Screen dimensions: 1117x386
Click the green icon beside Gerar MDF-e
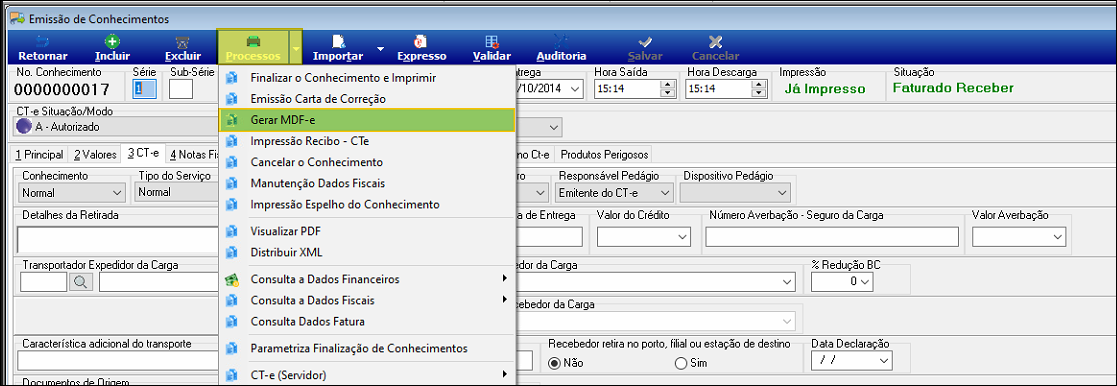tap(231, 120)
